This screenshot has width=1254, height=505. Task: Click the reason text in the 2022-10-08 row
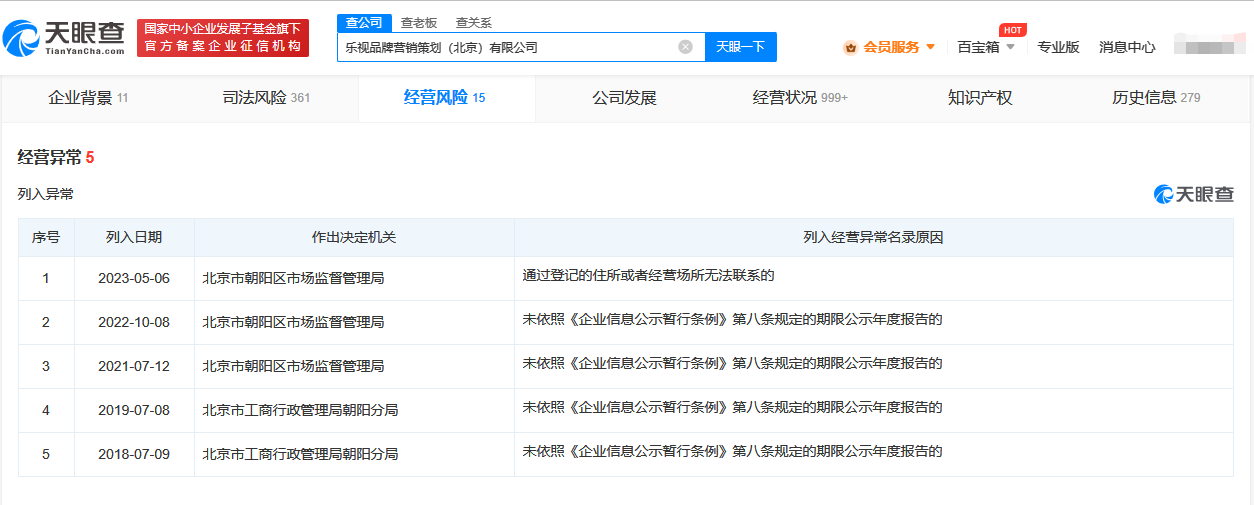click(x=732, y=320)
